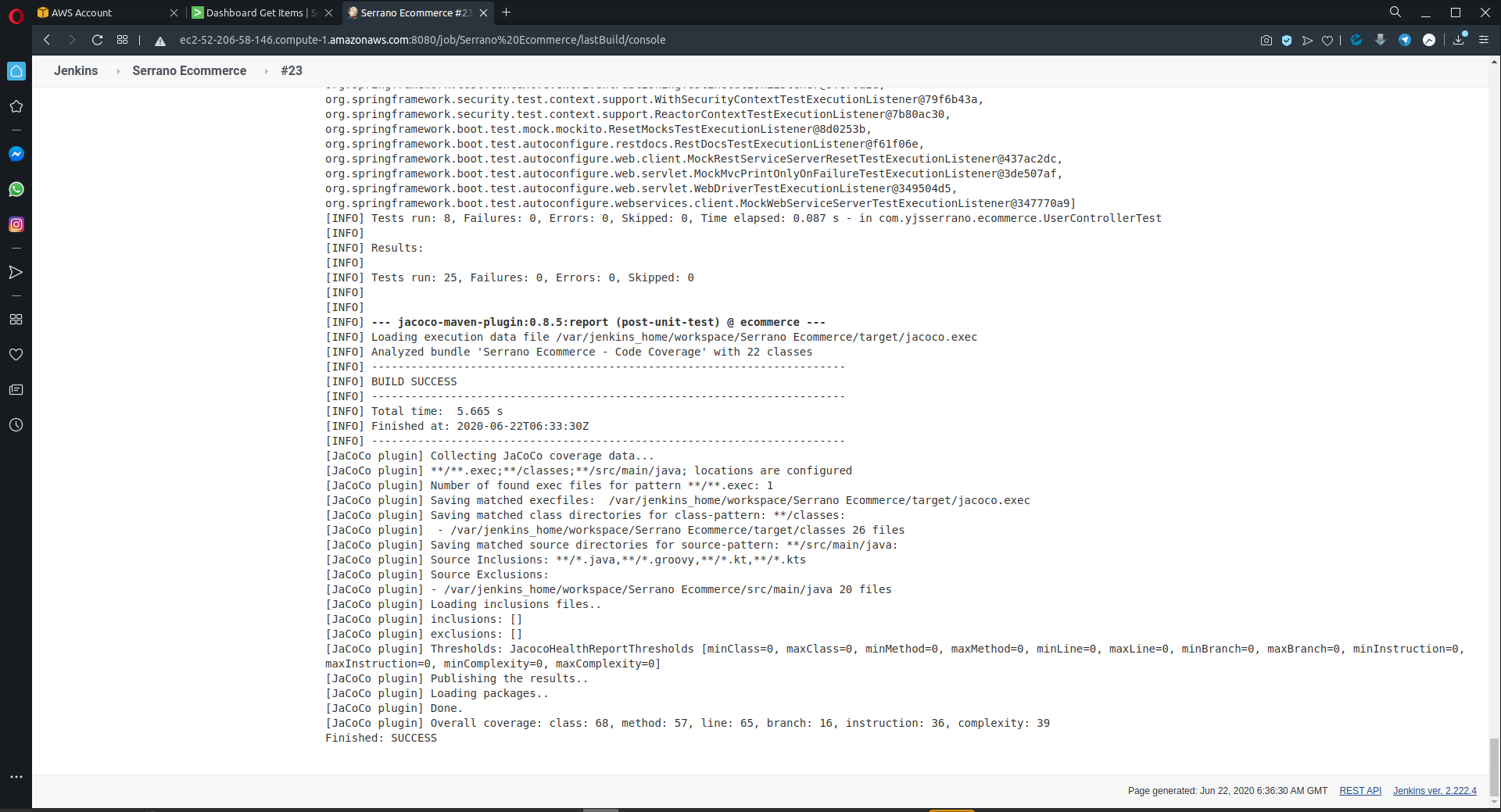Open the ad blocker shield icon
Screen dimensions: 1501x812
(1287, 40)
